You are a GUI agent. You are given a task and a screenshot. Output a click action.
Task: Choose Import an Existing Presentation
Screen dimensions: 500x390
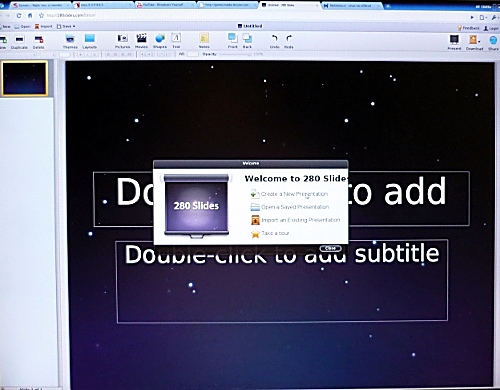point(295,220)
